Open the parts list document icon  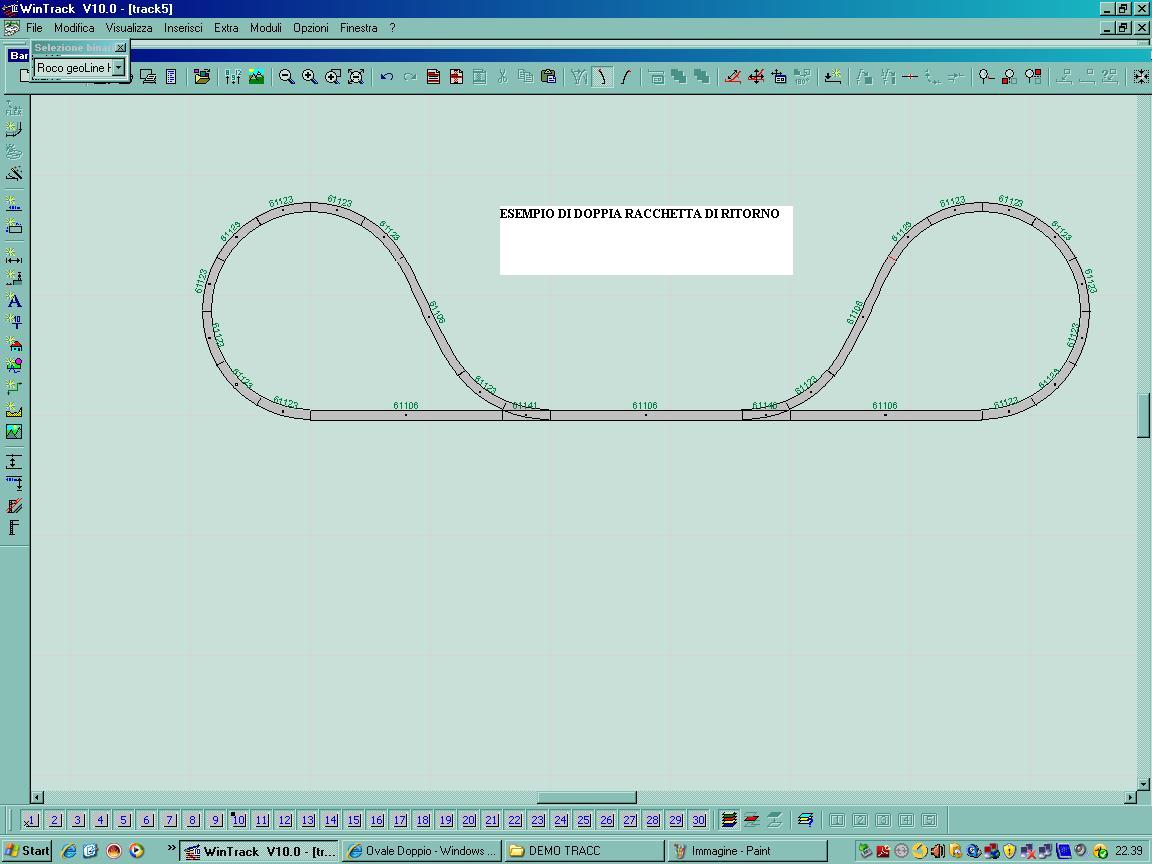pyautogui.click(x=171, y=76)
